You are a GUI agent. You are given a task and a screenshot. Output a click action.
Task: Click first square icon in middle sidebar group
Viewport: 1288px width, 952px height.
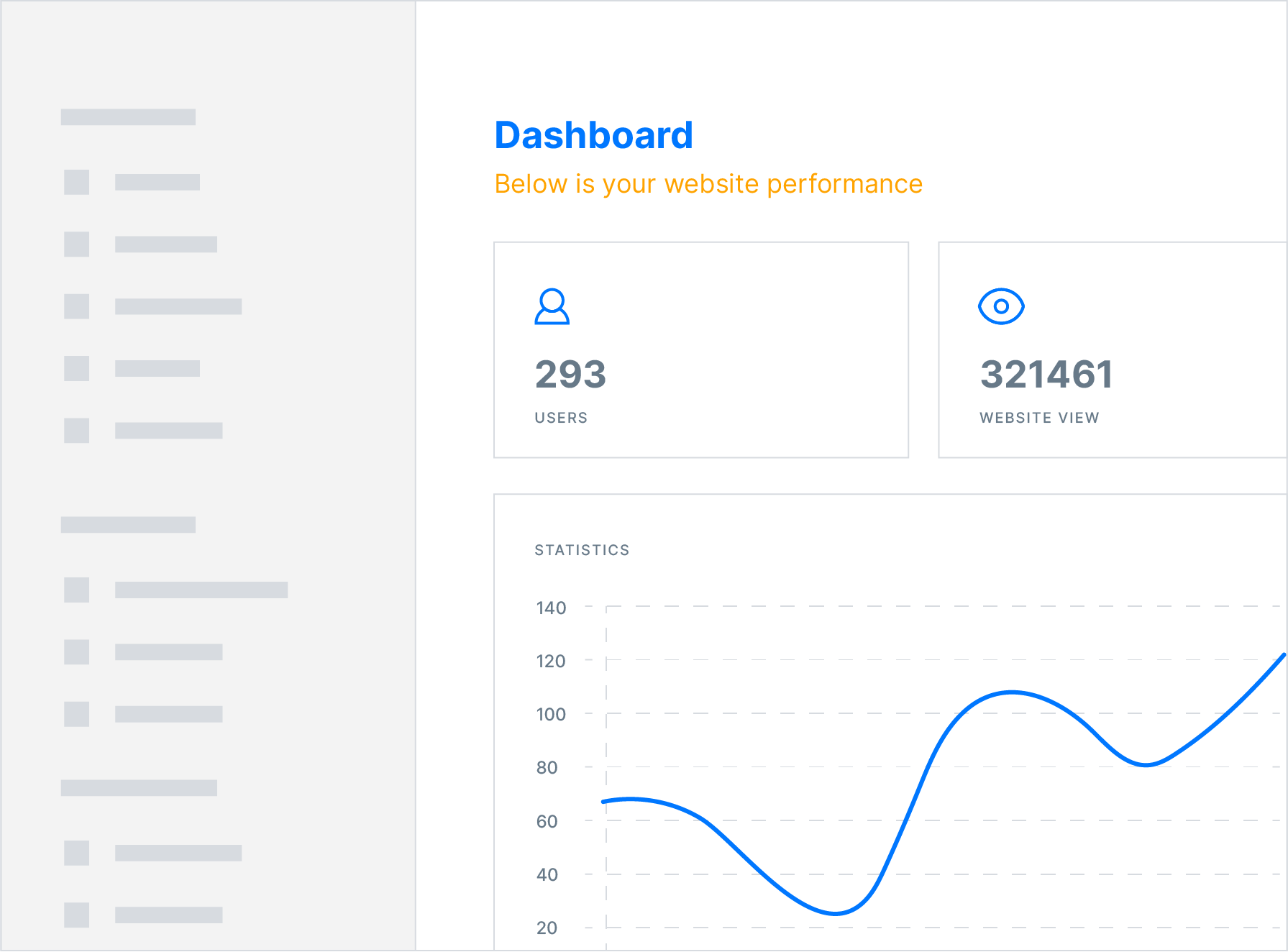[x=76, y=590]
